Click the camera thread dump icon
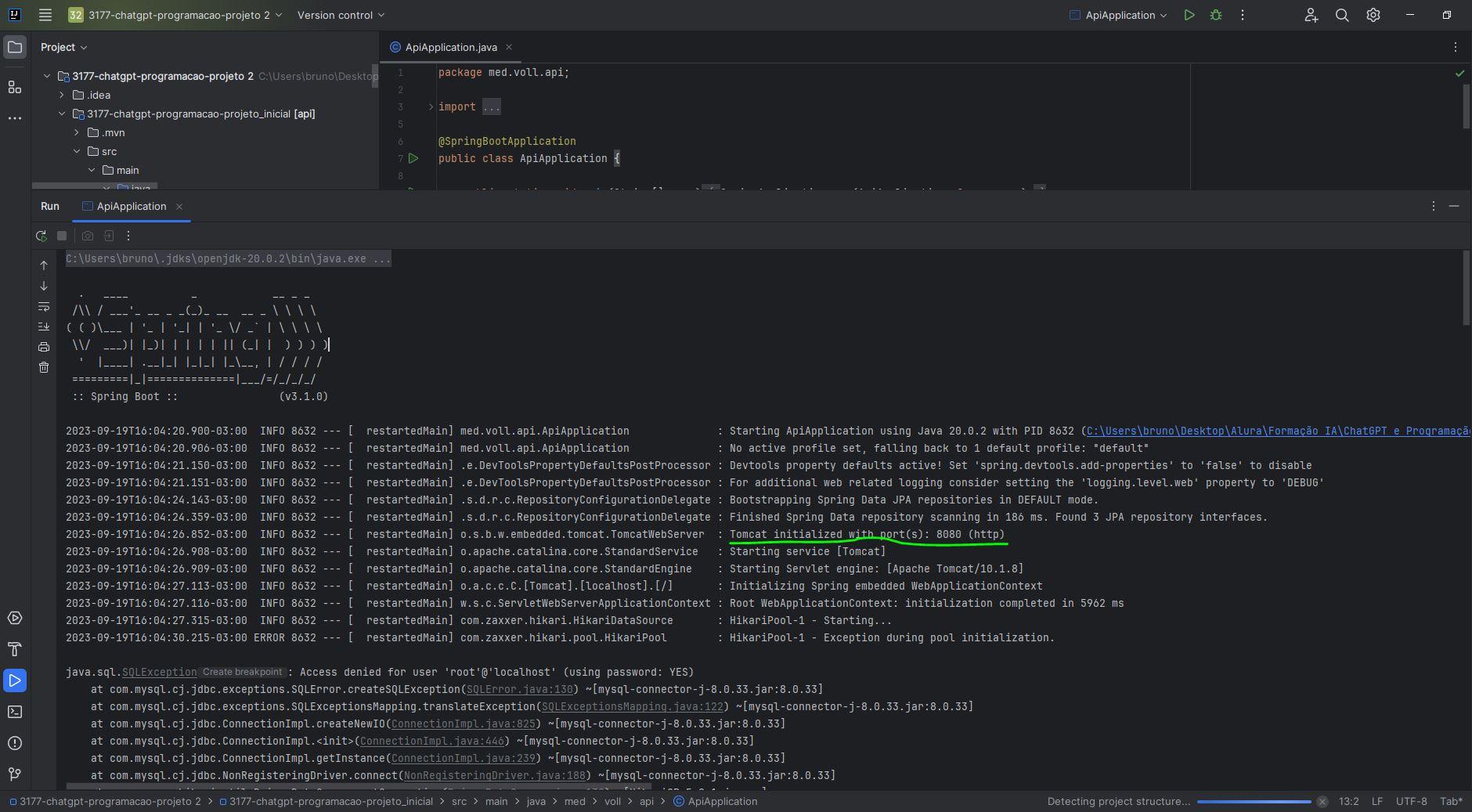This screenshot has height=812, width=1472. [88, 236]
